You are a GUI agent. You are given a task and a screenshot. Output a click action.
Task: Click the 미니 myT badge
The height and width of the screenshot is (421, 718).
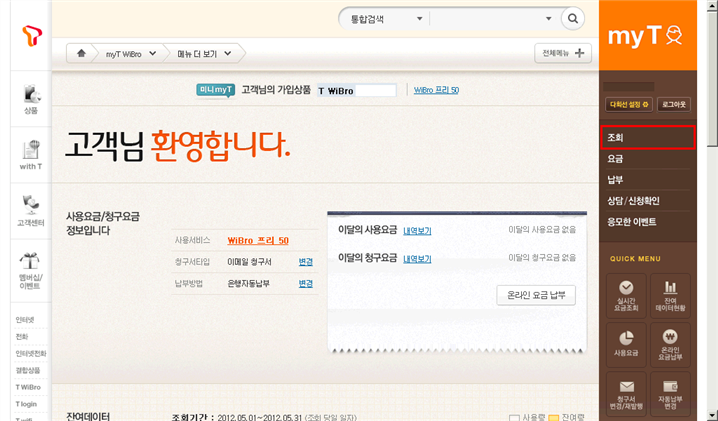click(216, 90)
